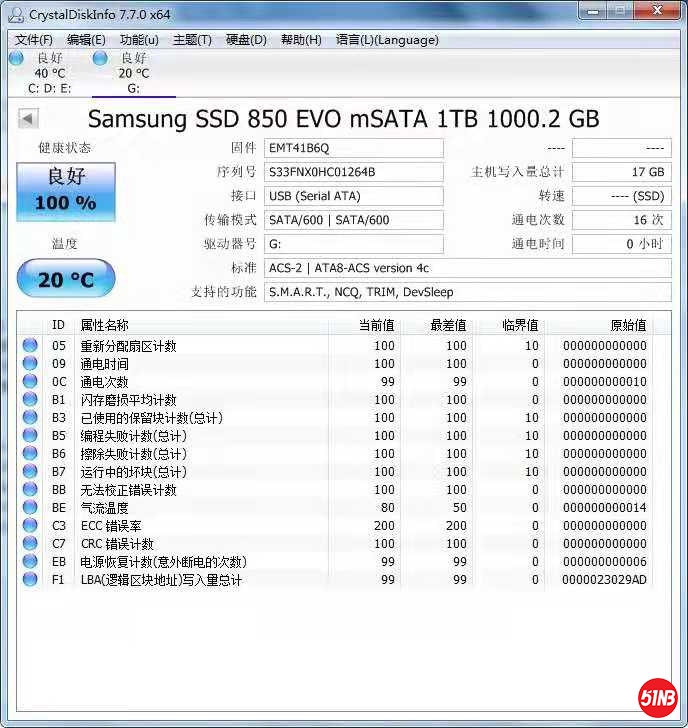Open the 语言(L)(Language) menu

[x=387, y=40]
